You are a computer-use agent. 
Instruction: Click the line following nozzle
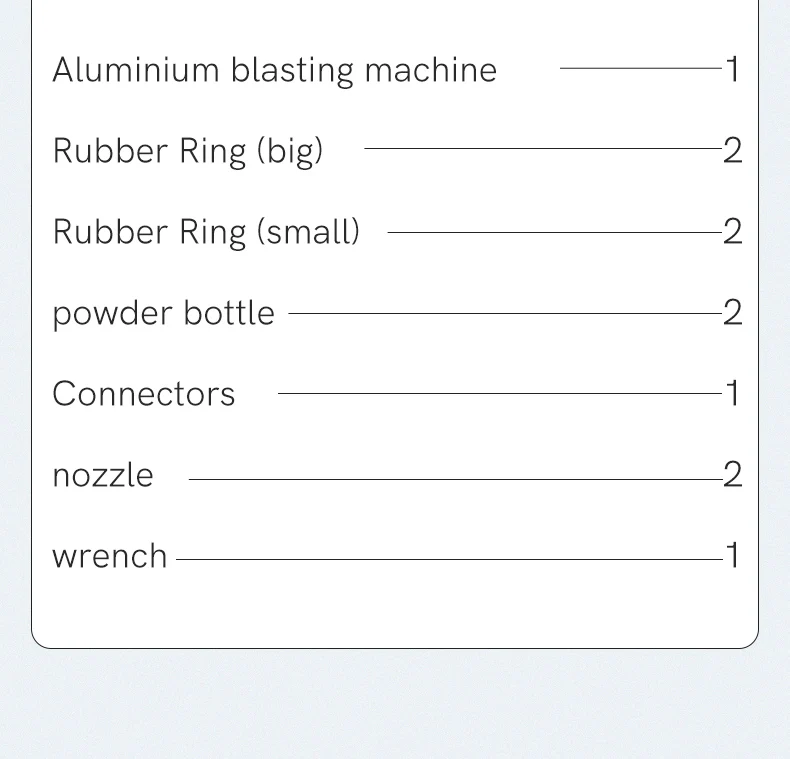click(456, 479)
